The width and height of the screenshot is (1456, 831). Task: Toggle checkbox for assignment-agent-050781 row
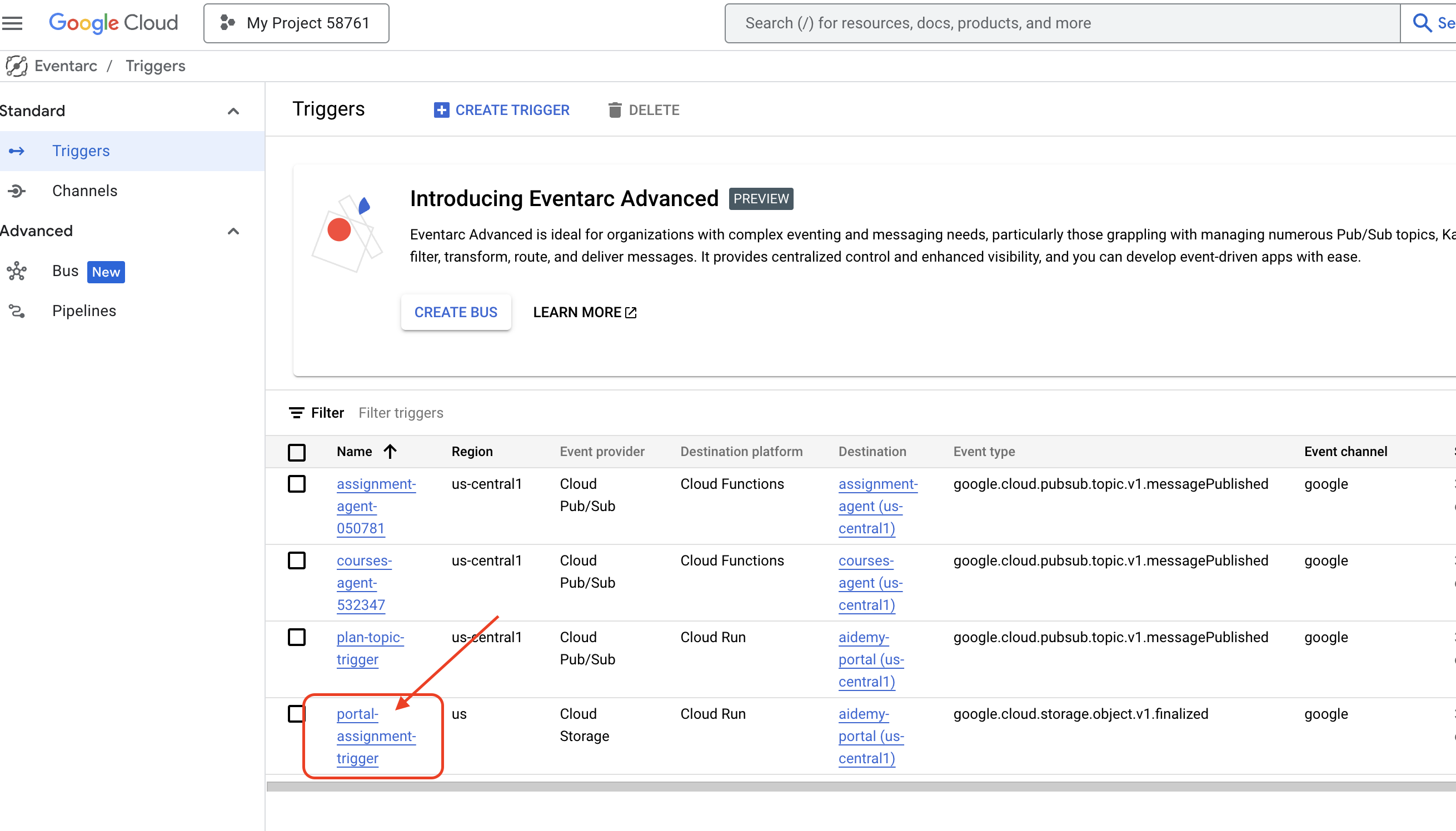tap(297, 484)
